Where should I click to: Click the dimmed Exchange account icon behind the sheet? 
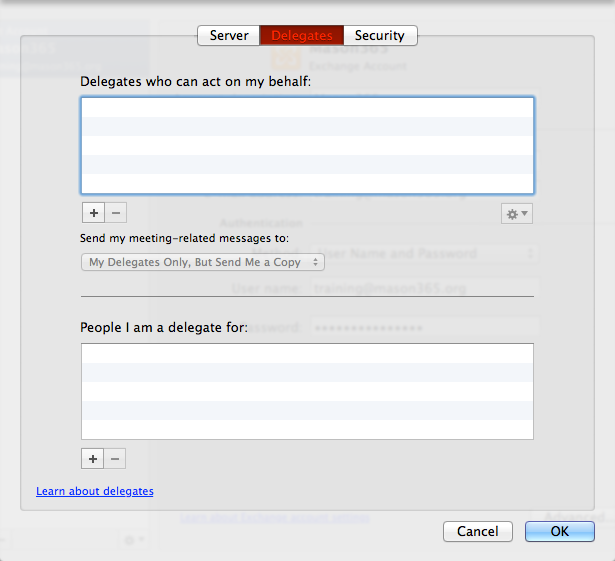[286, 59]
